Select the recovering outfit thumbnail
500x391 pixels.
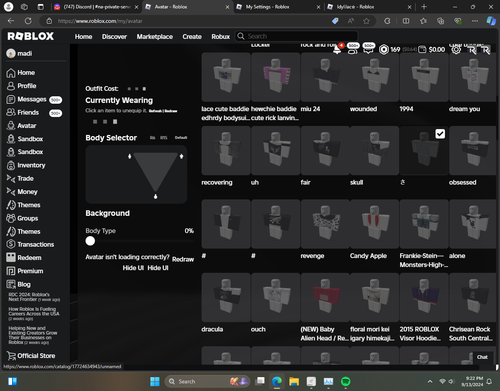coord(226,151)
